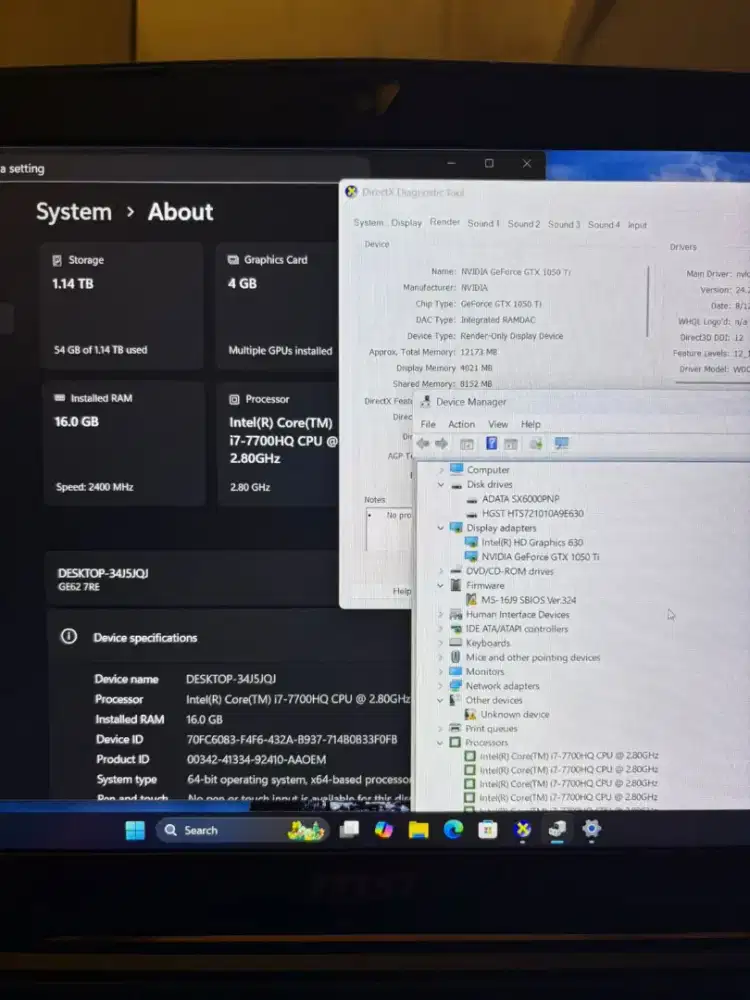Screen dimensions: 750x1000
Task: Collapse the Other devices node
Action: pos(440,700)
